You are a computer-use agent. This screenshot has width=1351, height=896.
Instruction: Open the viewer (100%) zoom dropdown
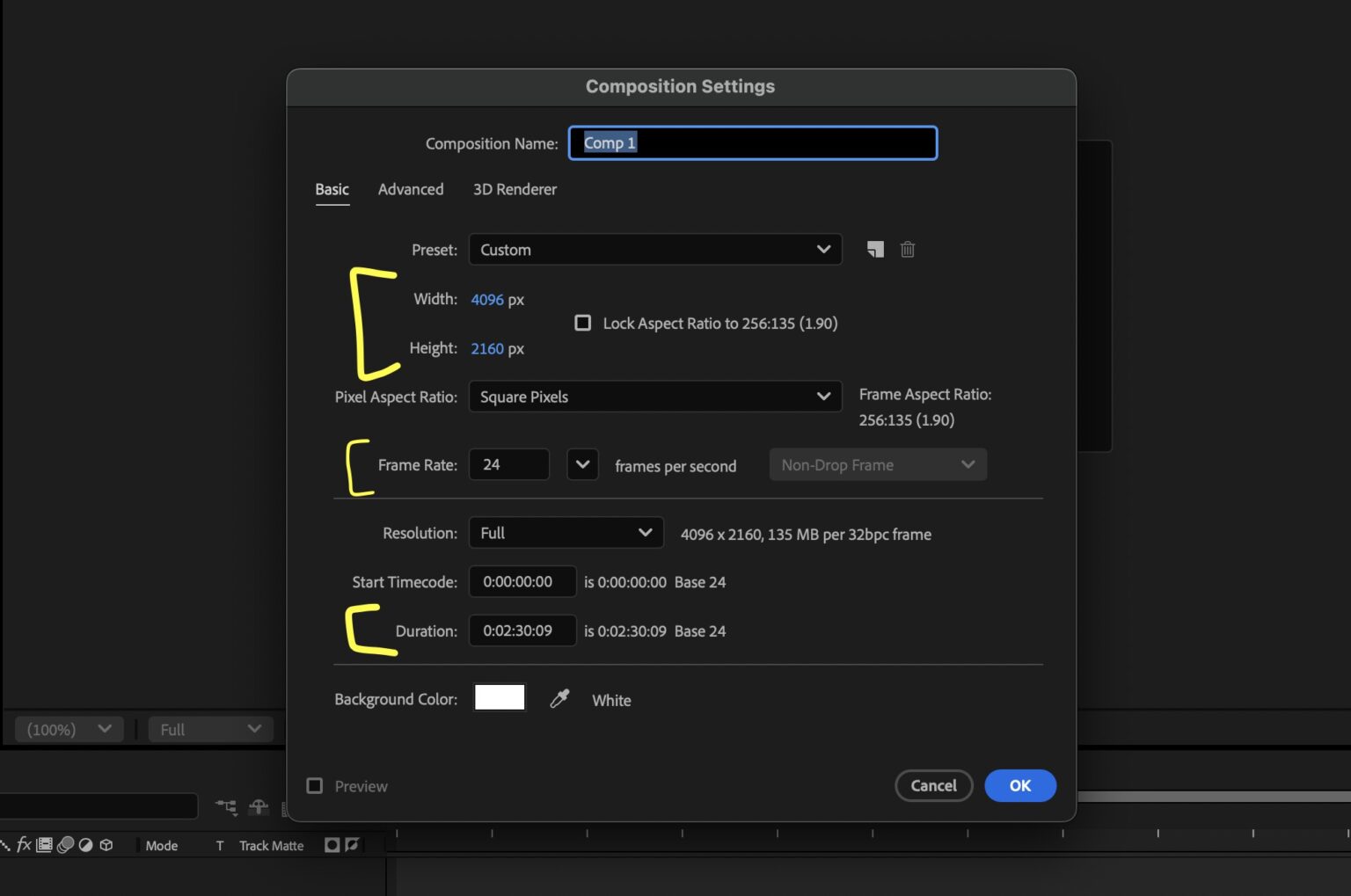coord(69,729)
